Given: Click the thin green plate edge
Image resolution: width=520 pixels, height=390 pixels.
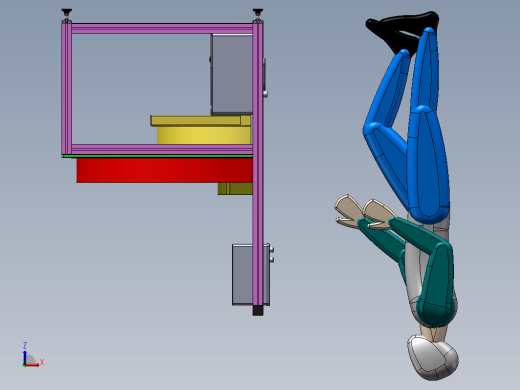Looking at the screenshot, I should (x=157, y=156).
